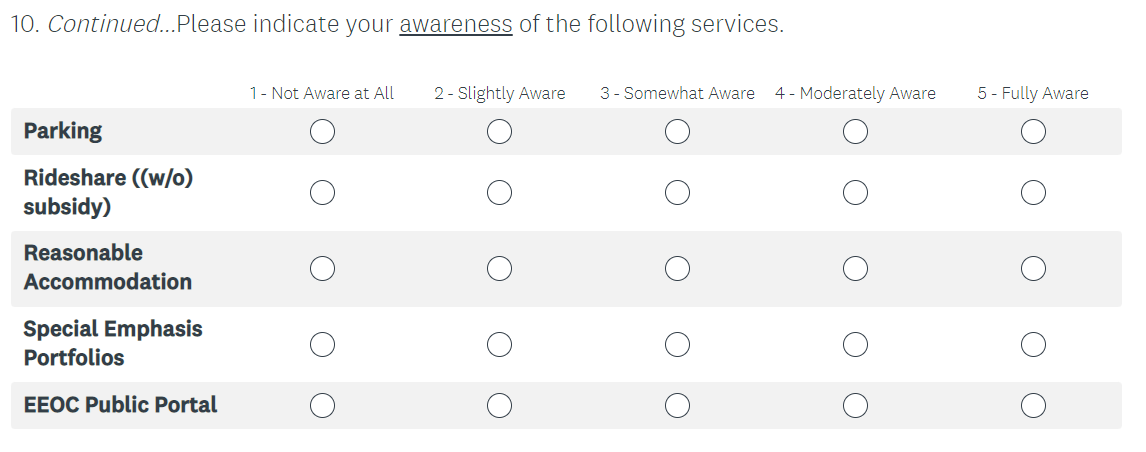Select Slightly Aware for Reasonable Accommodation
Viewport: 1146px width, 452px height.
coord(500,268)
